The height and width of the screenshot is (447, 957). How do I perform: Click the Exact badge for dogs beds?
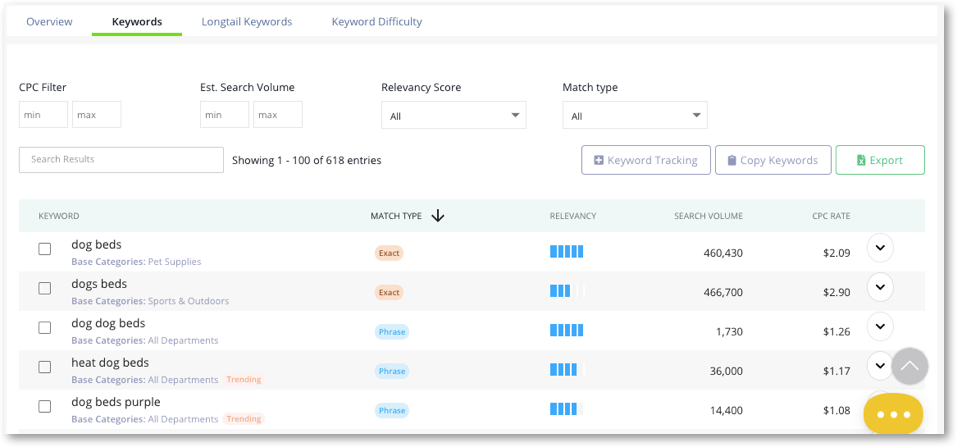(x=389, y=293)
